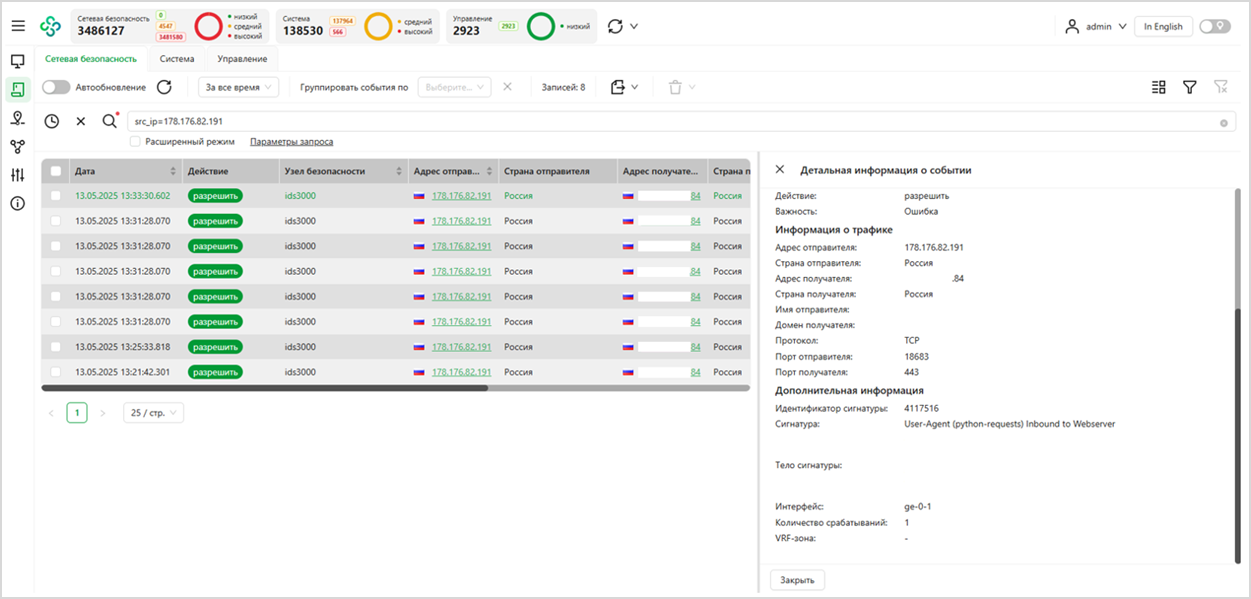
Task: Switch to the Система tab
Action: [177, 59]
